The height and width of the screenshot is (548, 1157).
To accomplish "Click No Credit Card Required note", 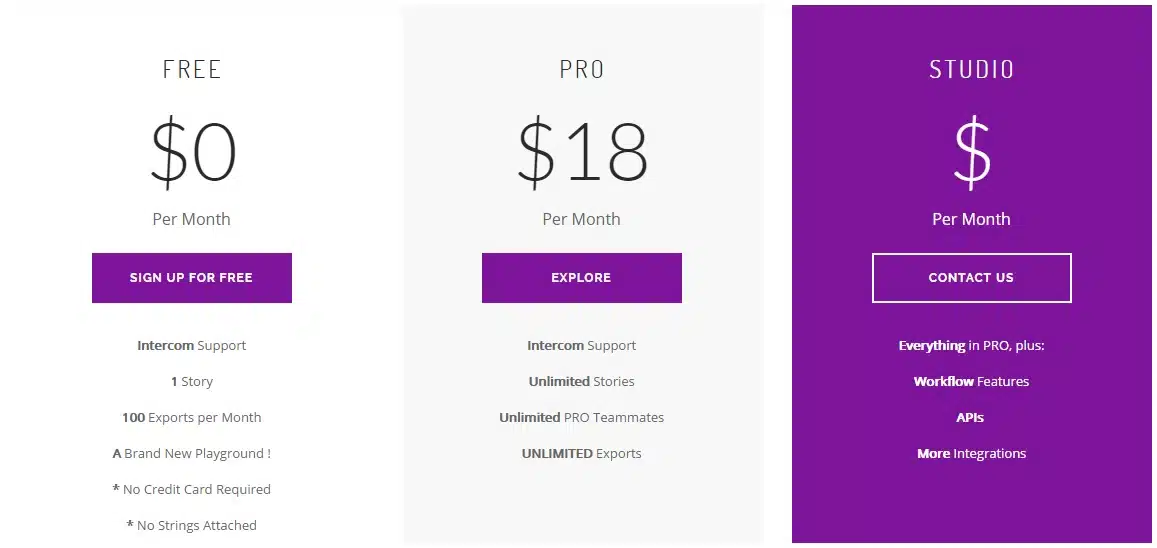I will 192,490.
